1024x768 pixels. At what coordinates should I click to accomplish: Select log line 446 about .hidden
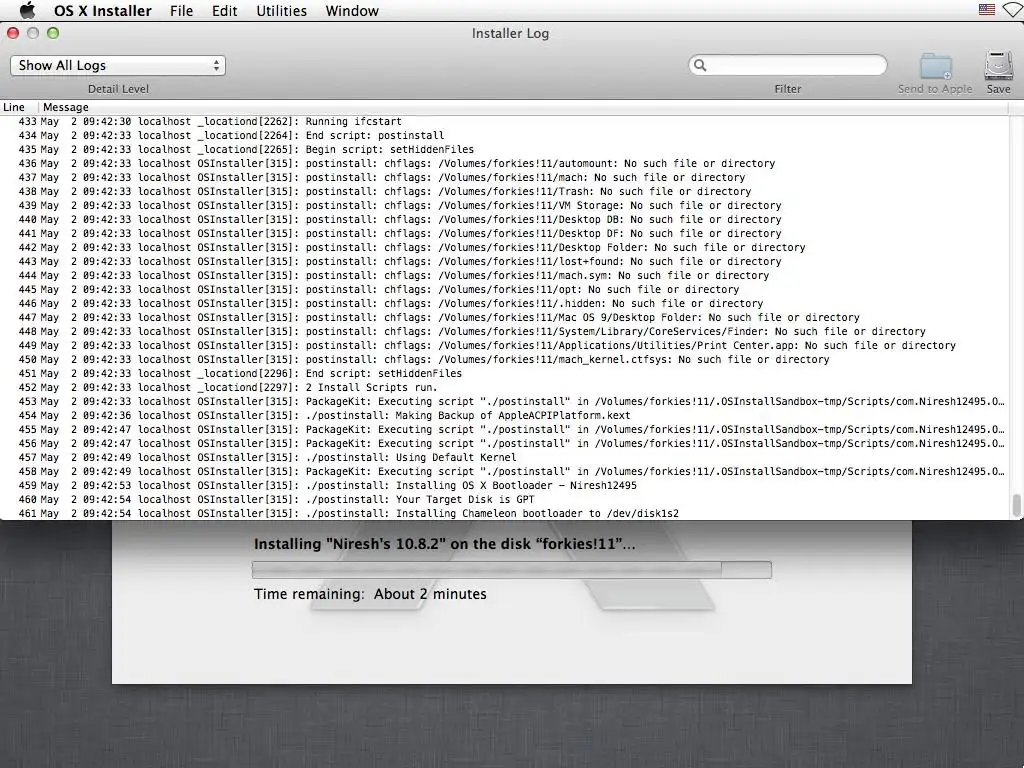tap(504, 304)
